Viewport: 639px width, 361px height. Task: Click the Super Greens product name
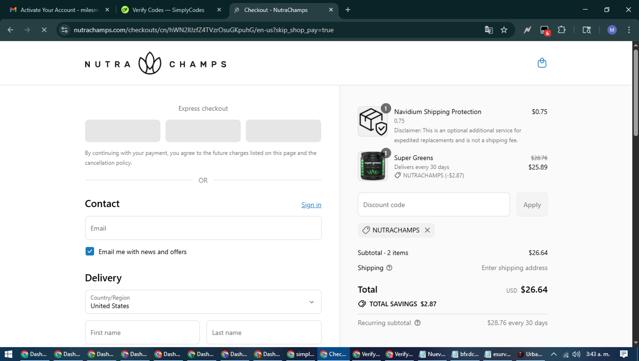point(413,158)
